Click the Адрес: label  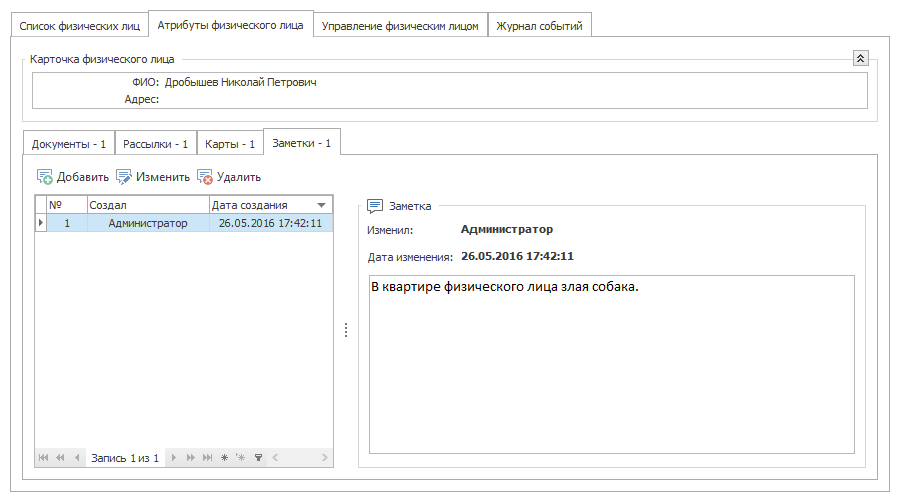tap(142, 99)
